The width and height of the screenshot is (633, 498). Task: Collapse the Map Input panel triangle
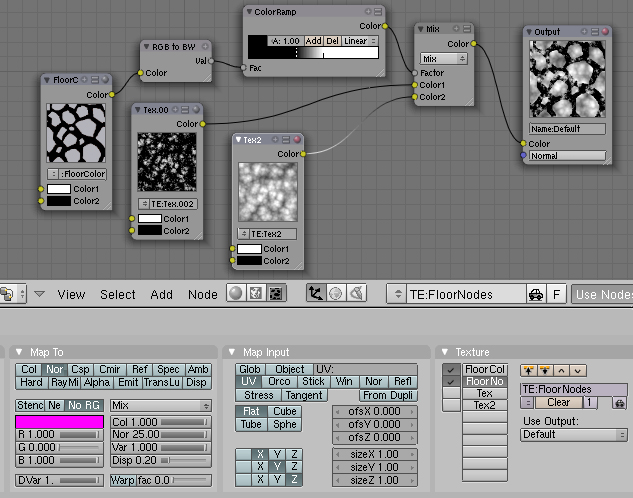(x=232, y=352)
